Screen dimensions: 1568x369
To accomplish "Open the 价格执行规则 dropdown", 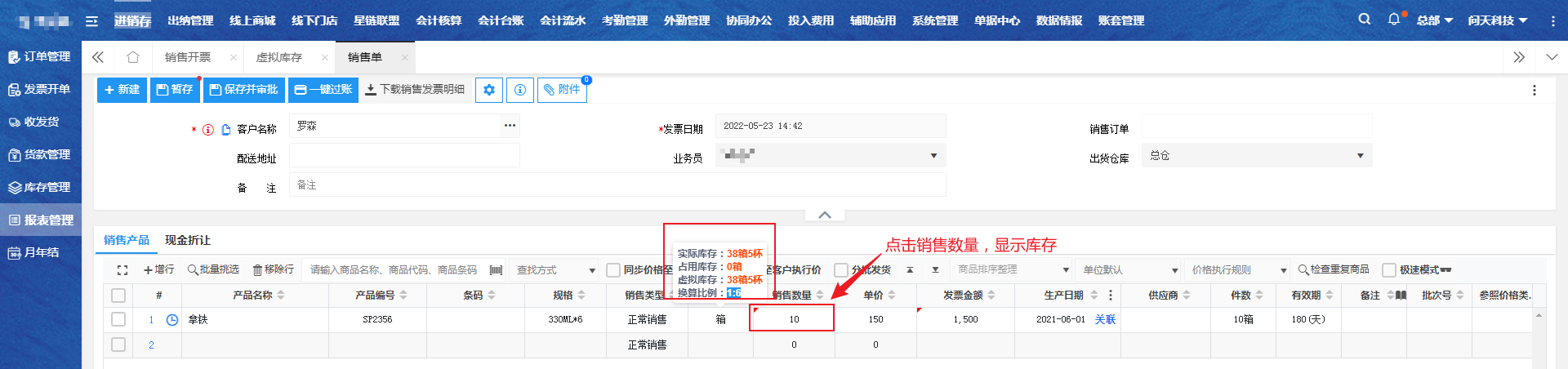I will pos(1239,270).
